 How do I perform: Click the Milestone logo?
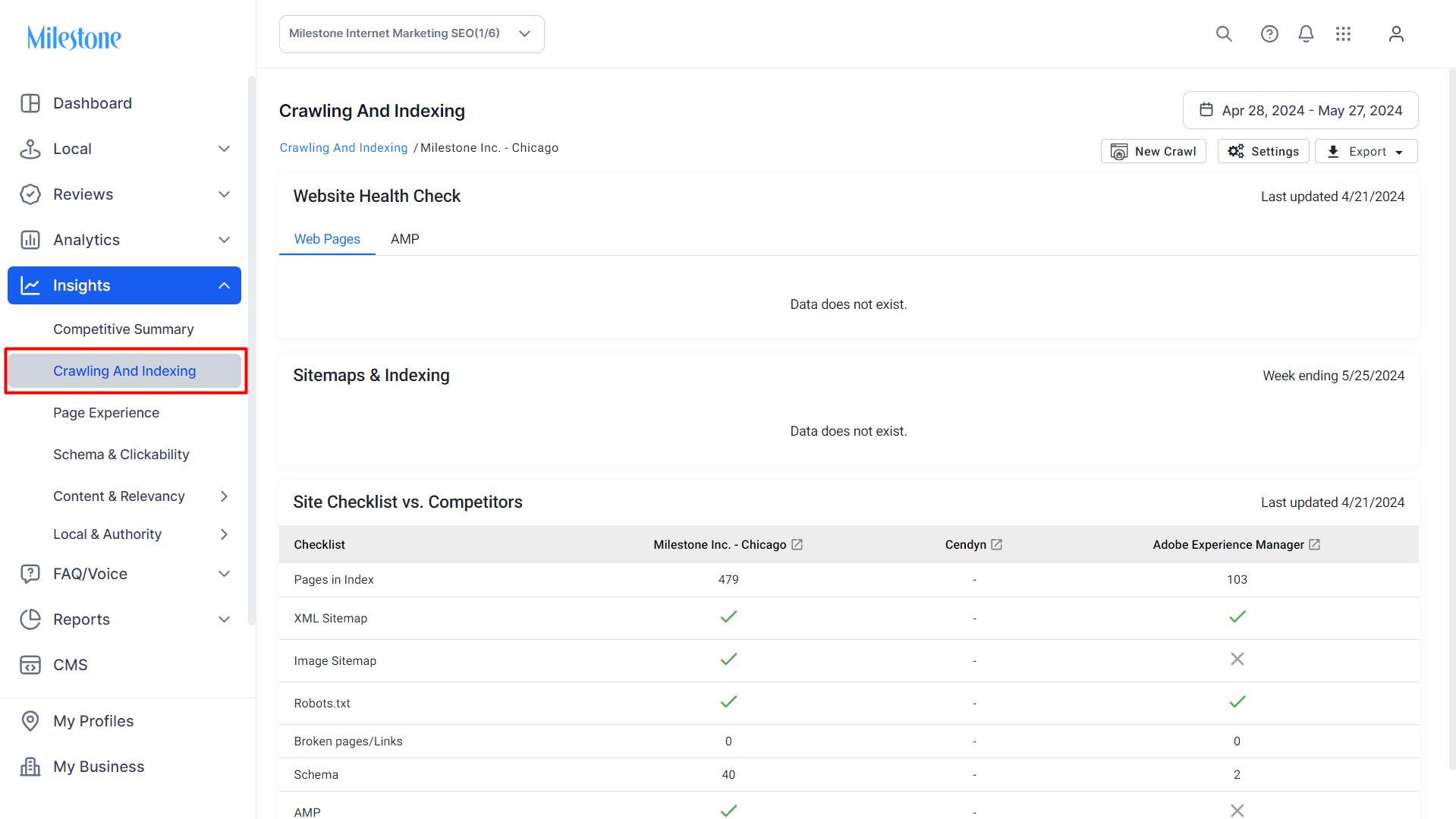tap(74, 37)
